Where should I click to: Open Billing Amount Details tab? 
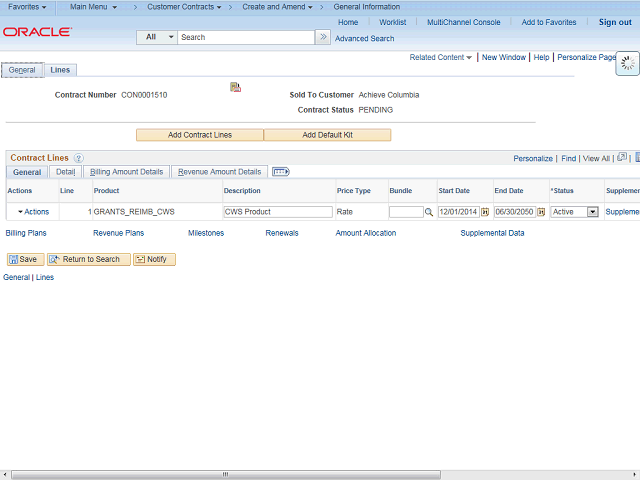click(x=127, y=172)
